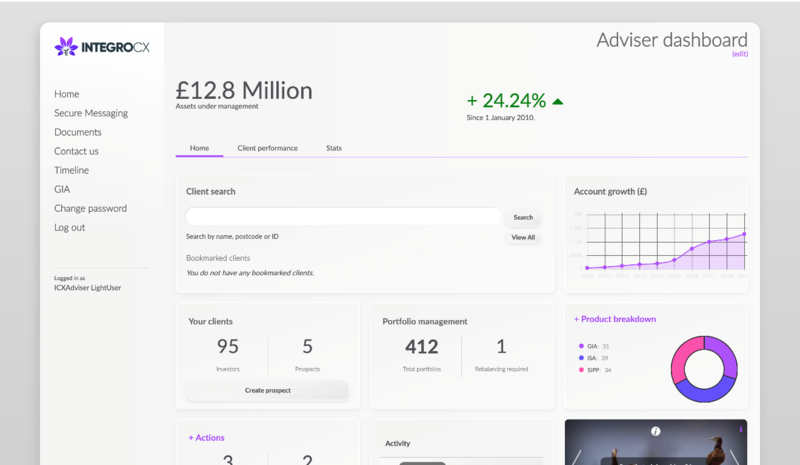Screen dimensions: 800x465
Task: Click the ISA blue legend dot
Action: [x=581, y=358]
